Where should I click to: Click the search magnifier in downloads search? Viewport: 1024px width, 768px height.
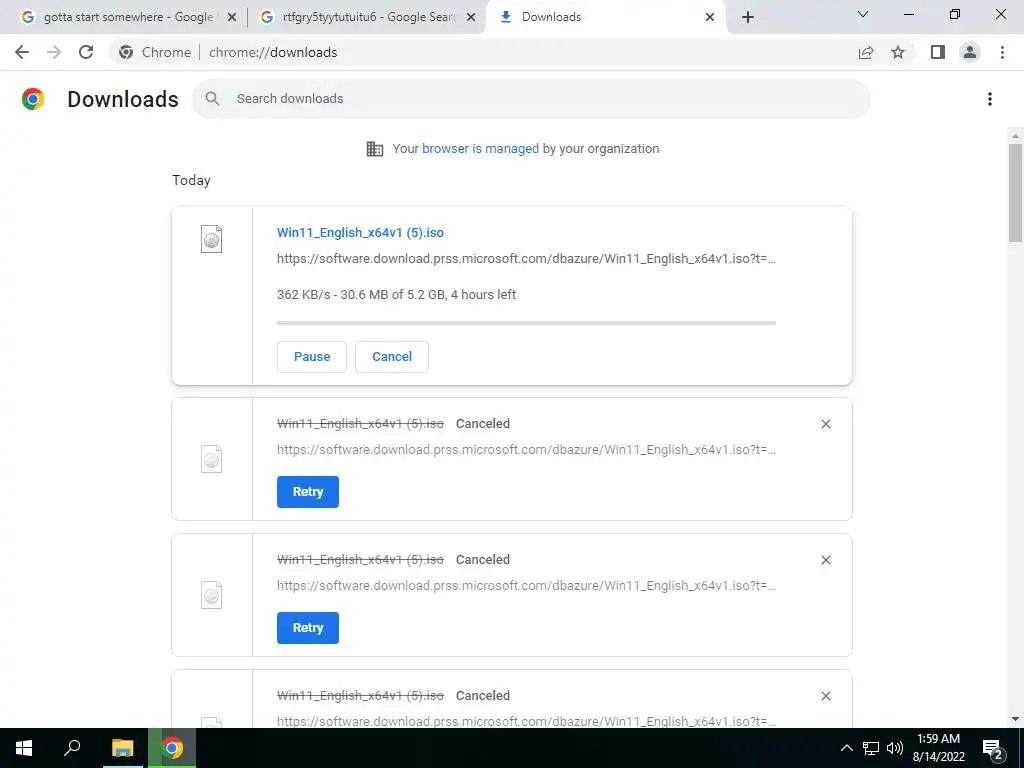point(212,99)
